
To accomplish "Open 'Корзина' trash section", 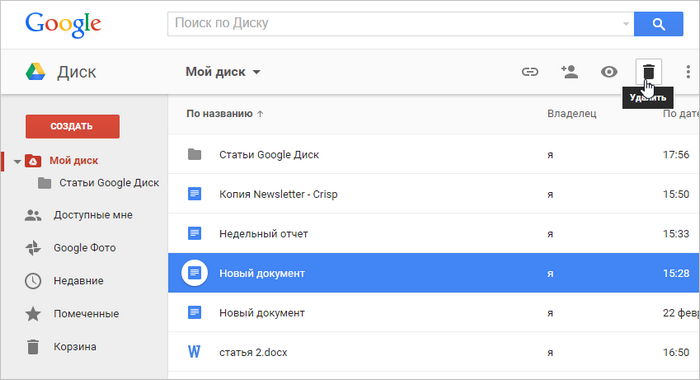I will 75,347.
